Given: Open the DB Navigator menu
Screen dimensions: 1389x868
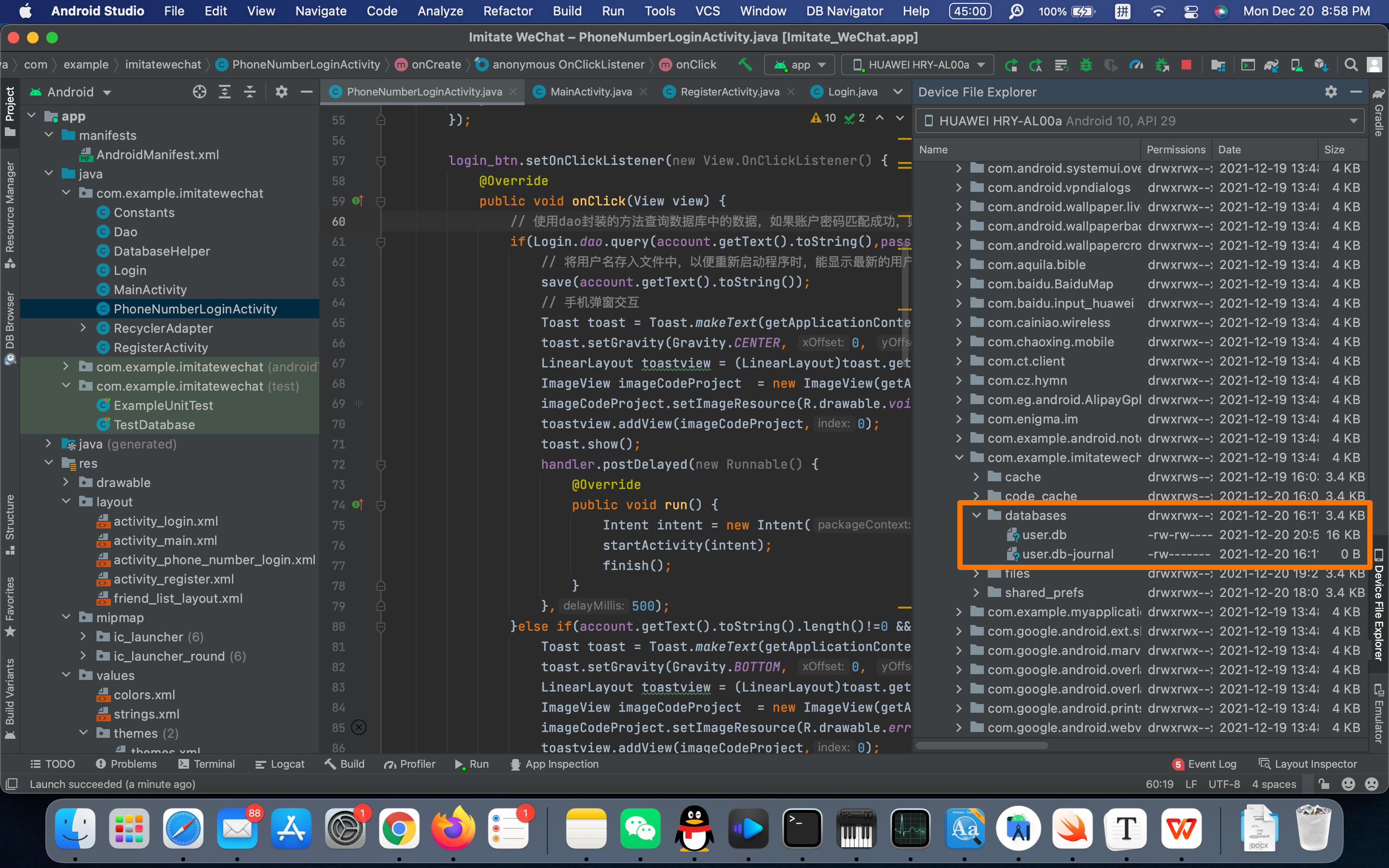Looking at the screenshot, I should tap(844, 11).
